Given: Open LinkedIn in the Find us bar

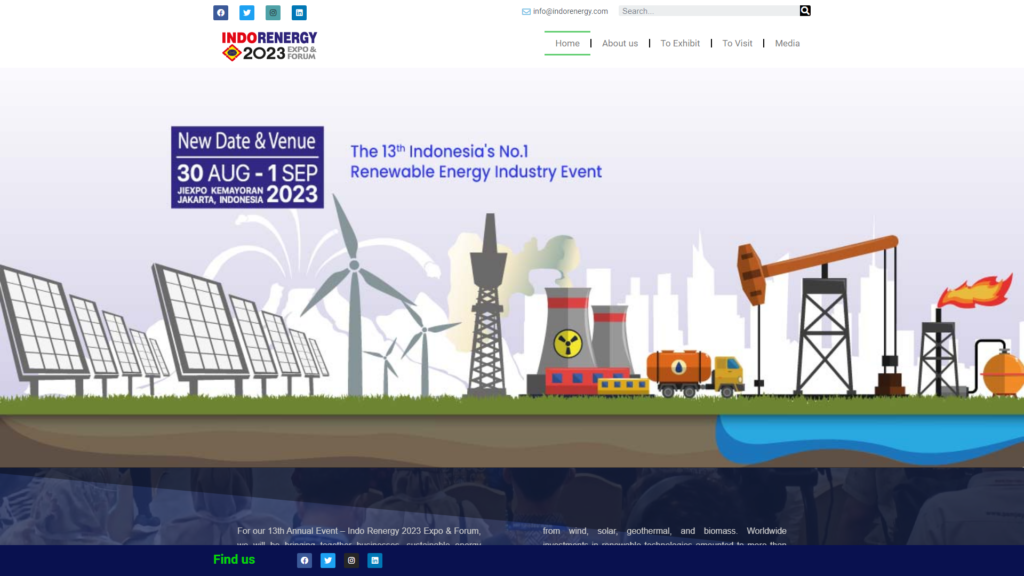Looking at the screenshot, I should tap(375, 560).
